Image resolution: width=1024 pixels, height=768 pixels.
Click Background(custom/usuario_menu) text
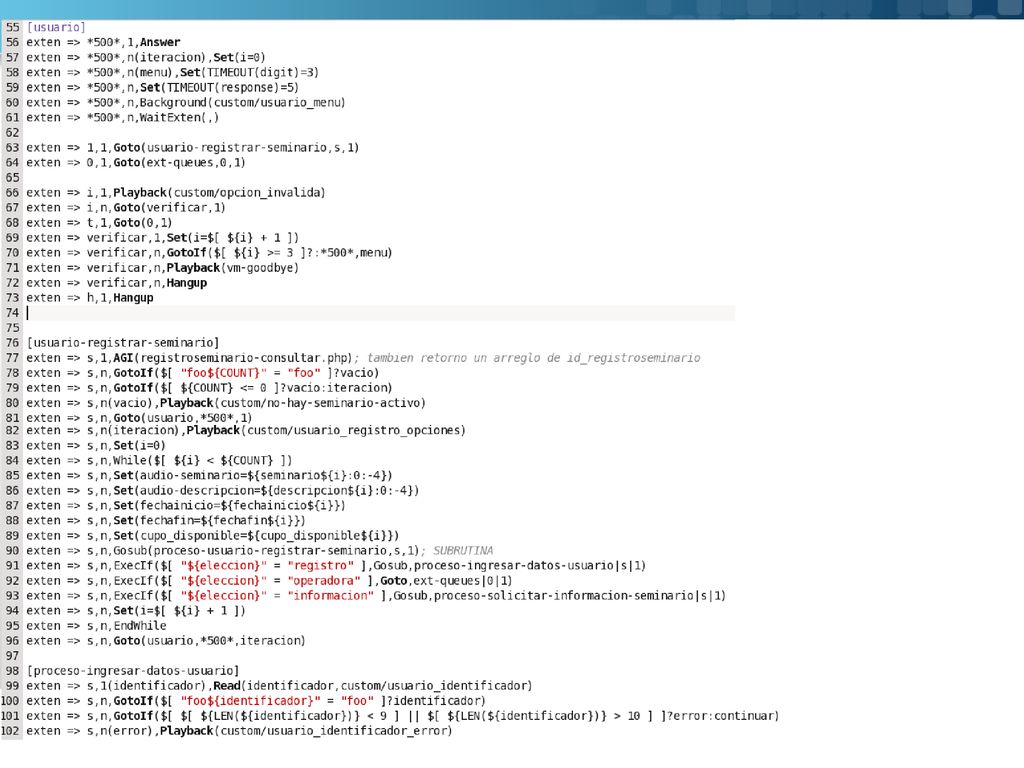coord(242,103)
